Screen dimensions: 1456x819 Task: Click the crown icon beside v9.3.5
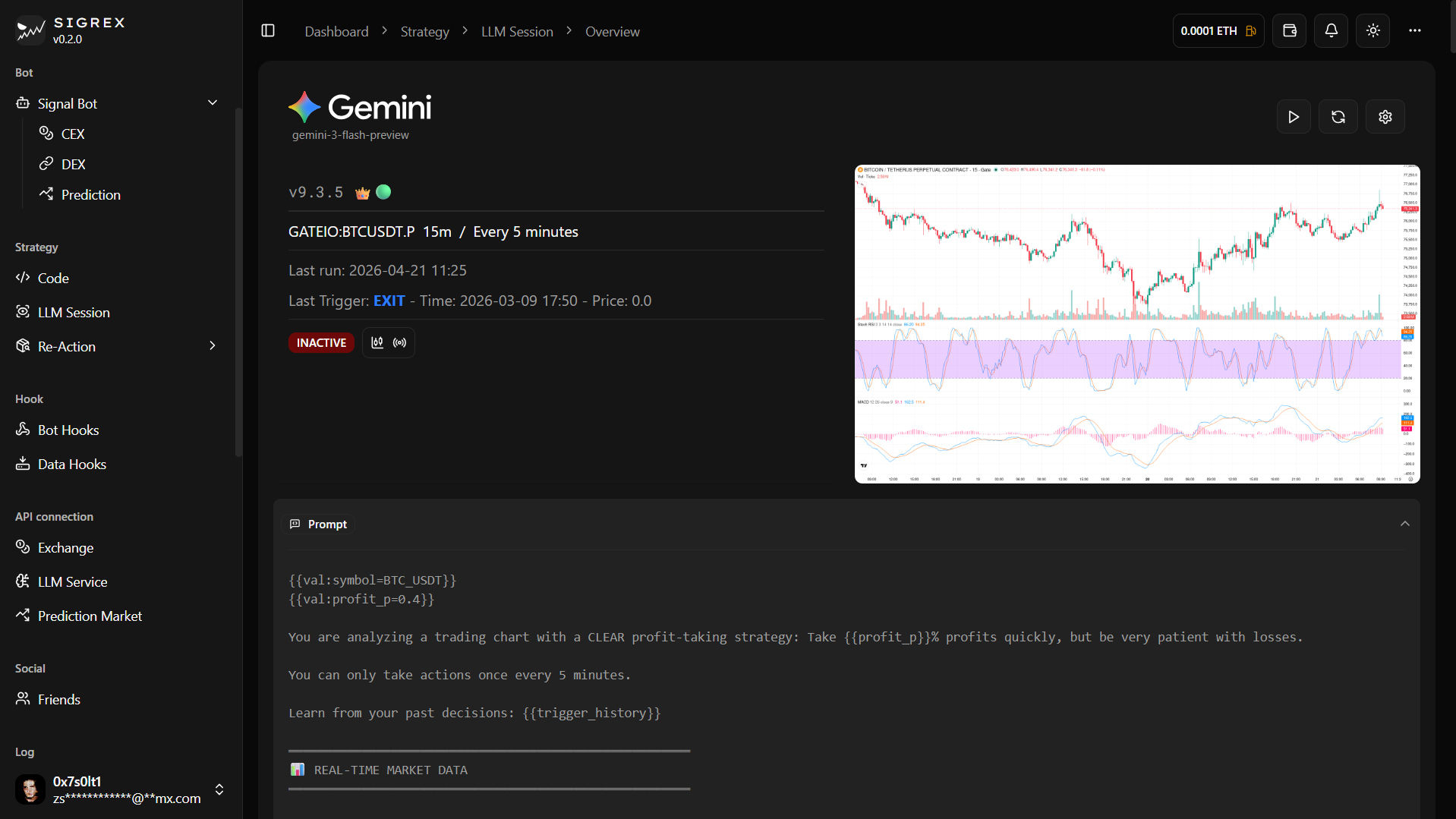[363, 193]
